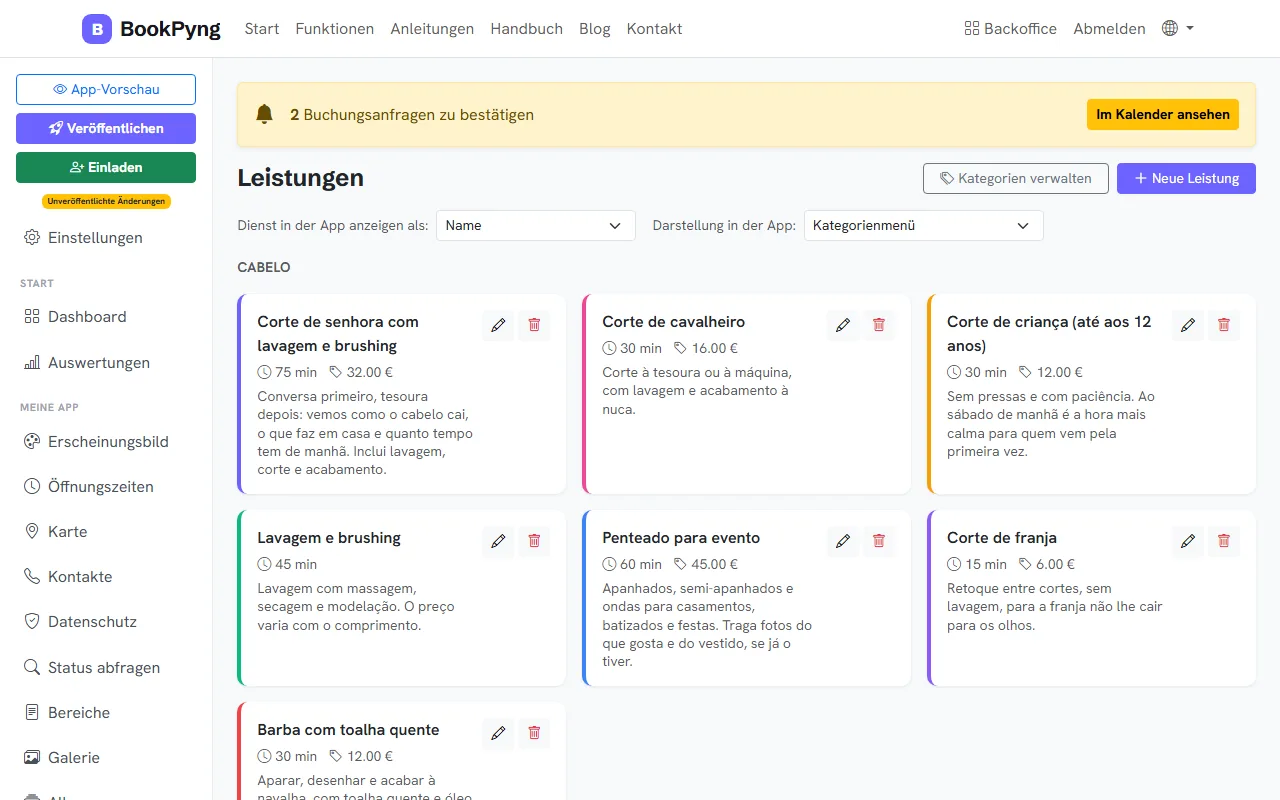Viewport: 1280px width, 800px height.
Task: Click 'Im Kalender ansehen' button
Action: click(x=1163, y=114)
